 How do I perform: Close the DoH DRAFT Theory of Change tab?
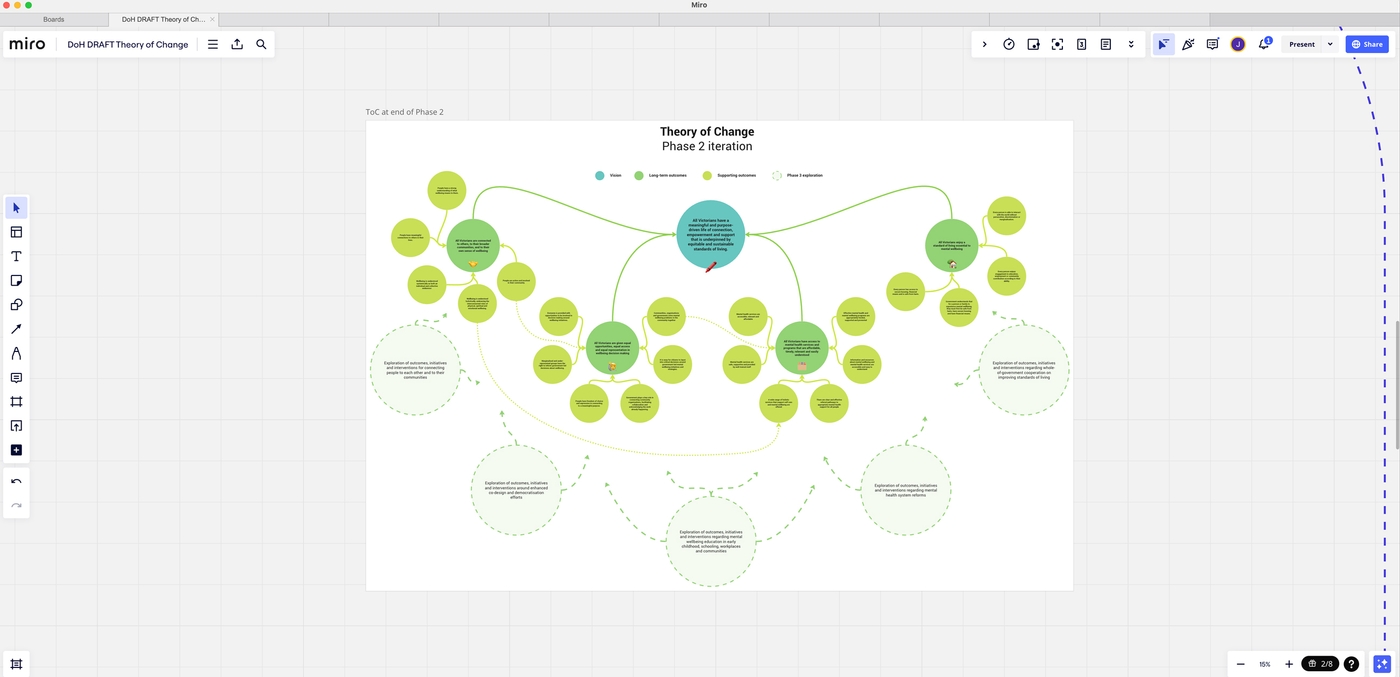(212, 19)
